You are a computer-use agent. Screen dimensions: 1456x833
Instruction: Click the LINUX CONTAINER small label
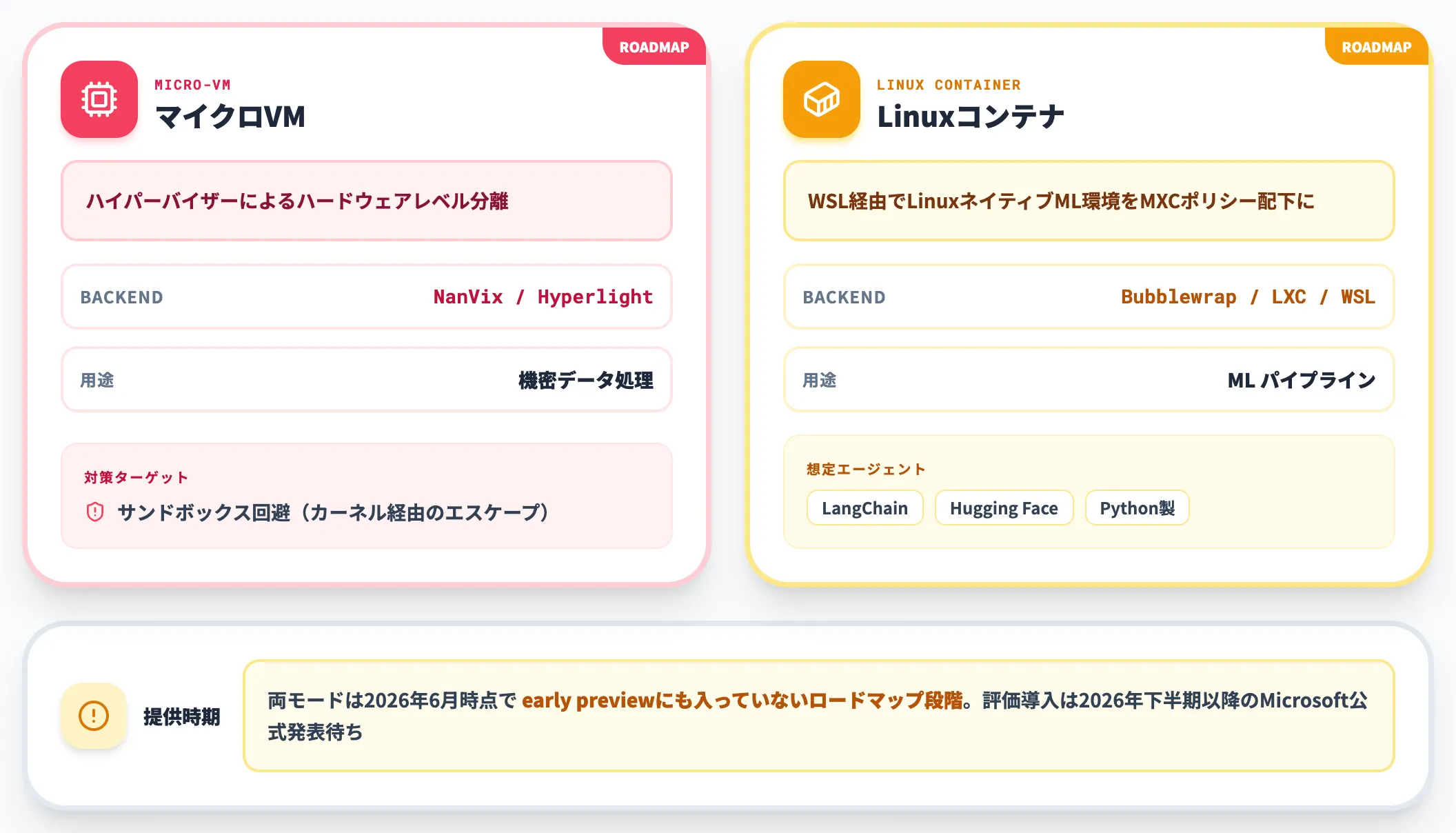[x=949, y=85]
